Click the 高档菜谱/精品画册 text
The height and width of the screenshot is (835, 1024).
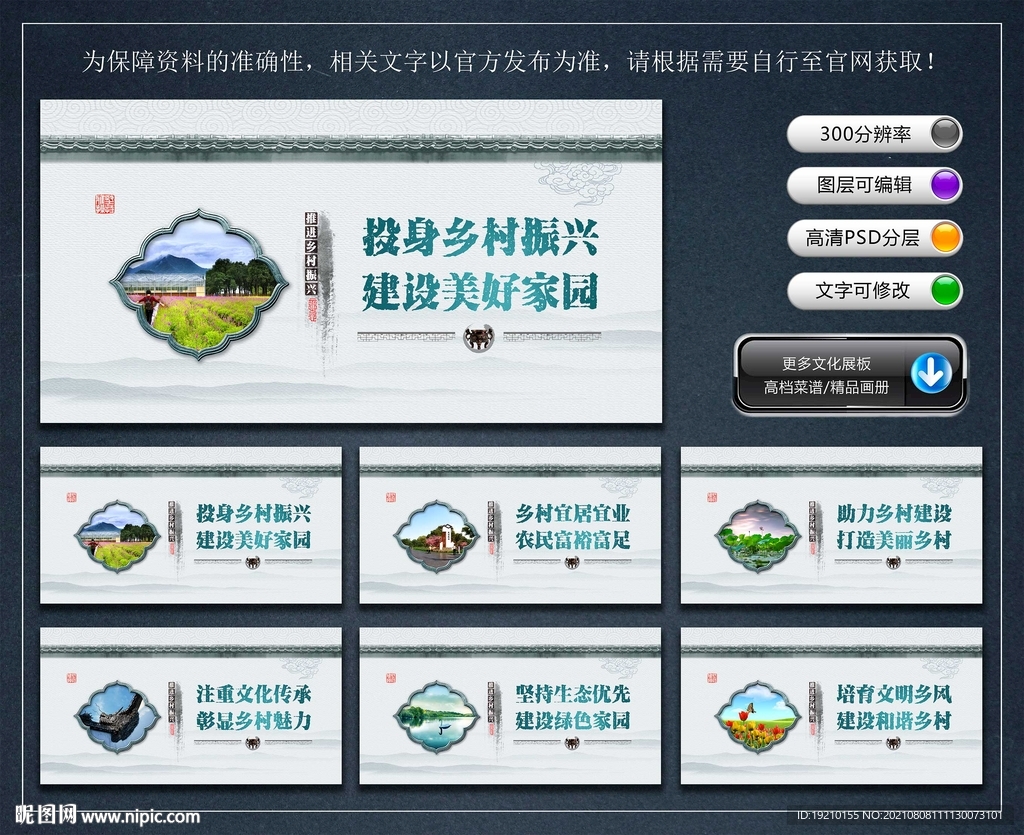[826, 388]
